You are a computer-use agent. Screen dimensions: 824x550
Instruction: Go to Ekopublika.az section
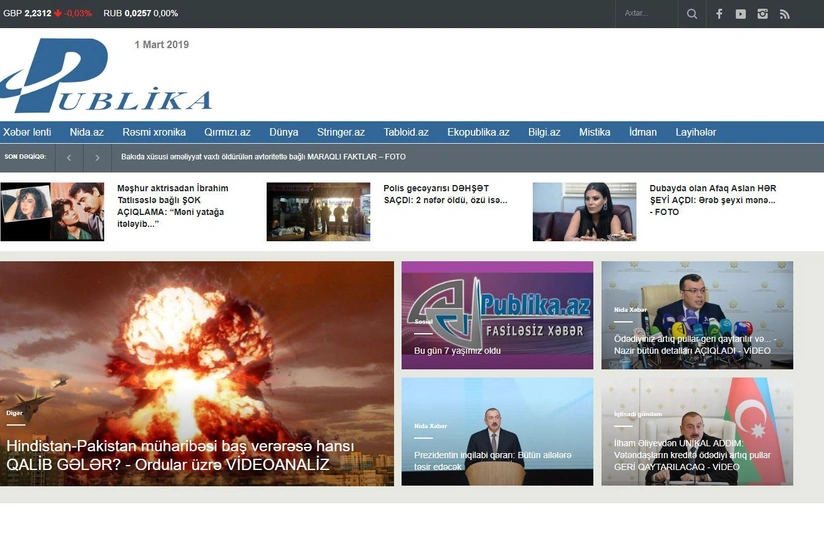coord(478,132)
